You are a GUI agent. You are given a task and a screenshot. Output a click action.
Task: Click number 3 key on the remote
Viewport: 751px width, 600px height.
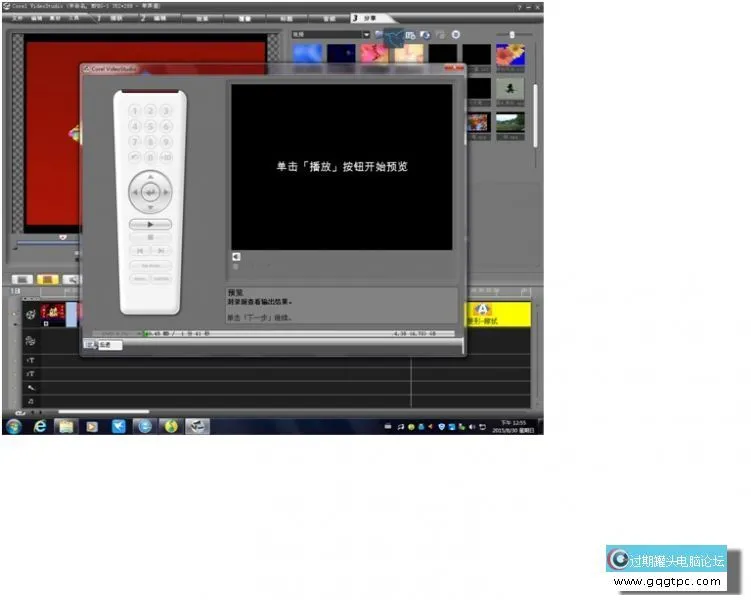click(166, 111)
